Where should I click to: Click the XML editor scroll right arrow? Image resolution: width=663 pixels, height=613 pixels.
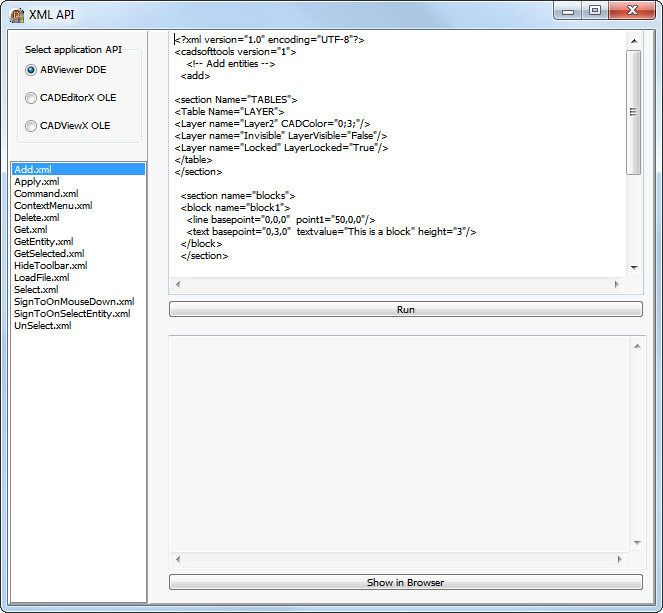(x=617, y=285)
